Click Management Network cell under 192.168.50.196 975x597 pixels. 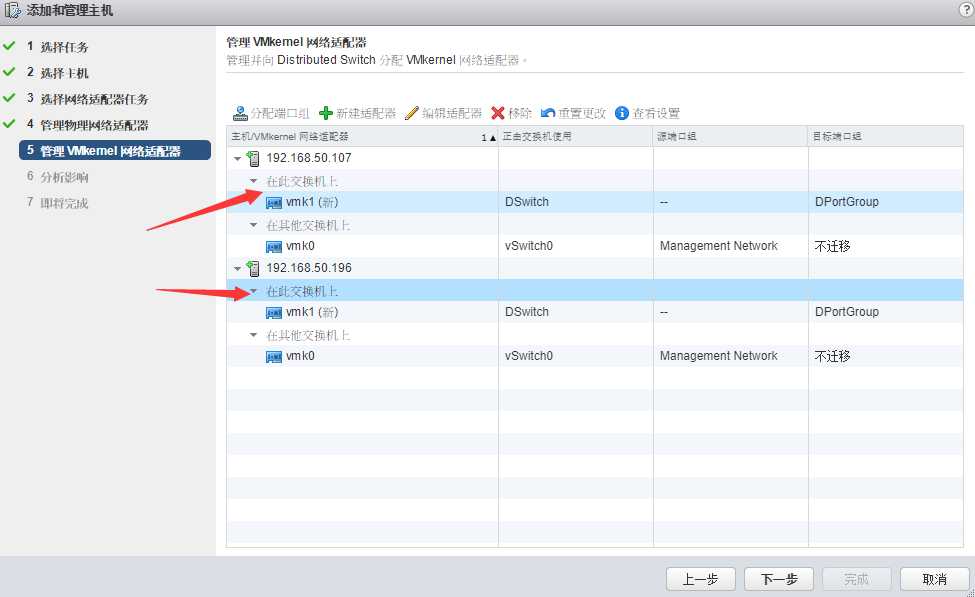click(719, 356)
